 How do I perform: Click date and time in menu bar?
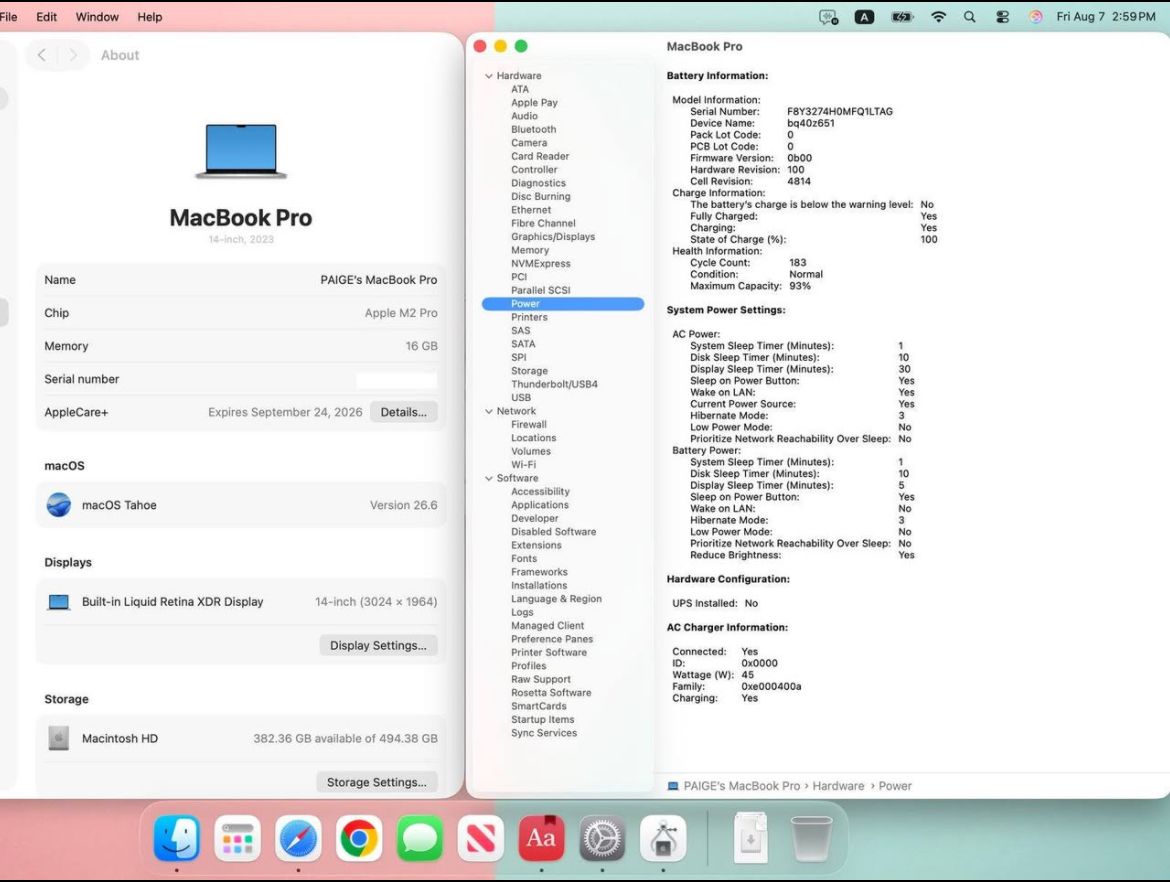click(x=1106, y=16)
